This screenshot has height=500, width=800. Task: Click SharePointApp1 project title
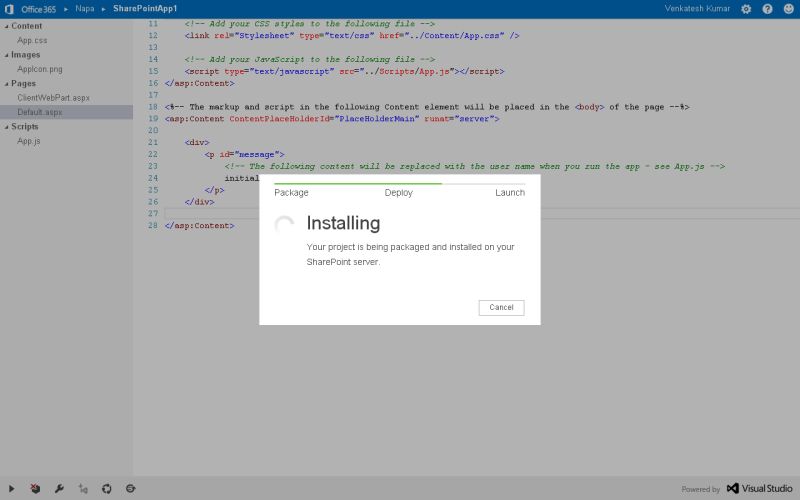pyautogui.click(x=145, y=9)
